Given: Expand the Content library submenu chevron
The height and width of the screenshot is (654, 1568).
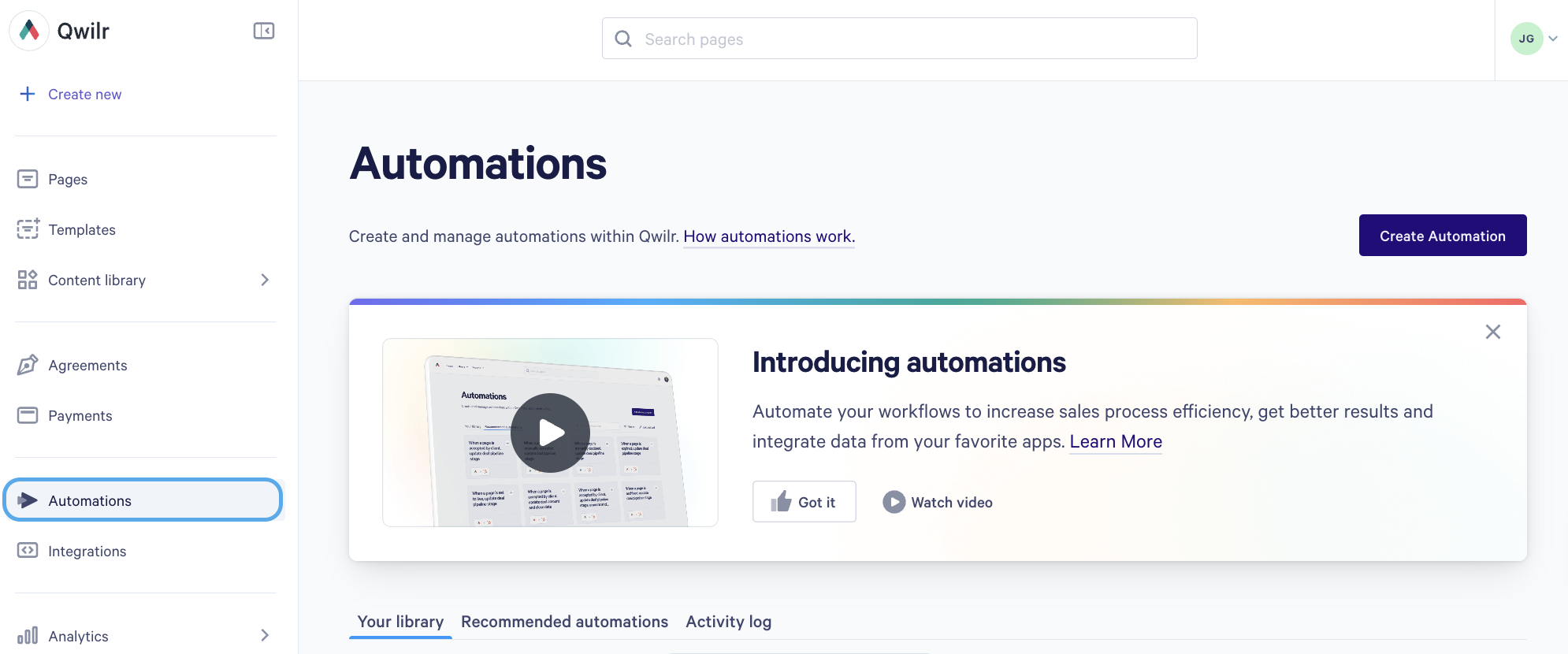Looking at the screenshot, I should [265, 280].
